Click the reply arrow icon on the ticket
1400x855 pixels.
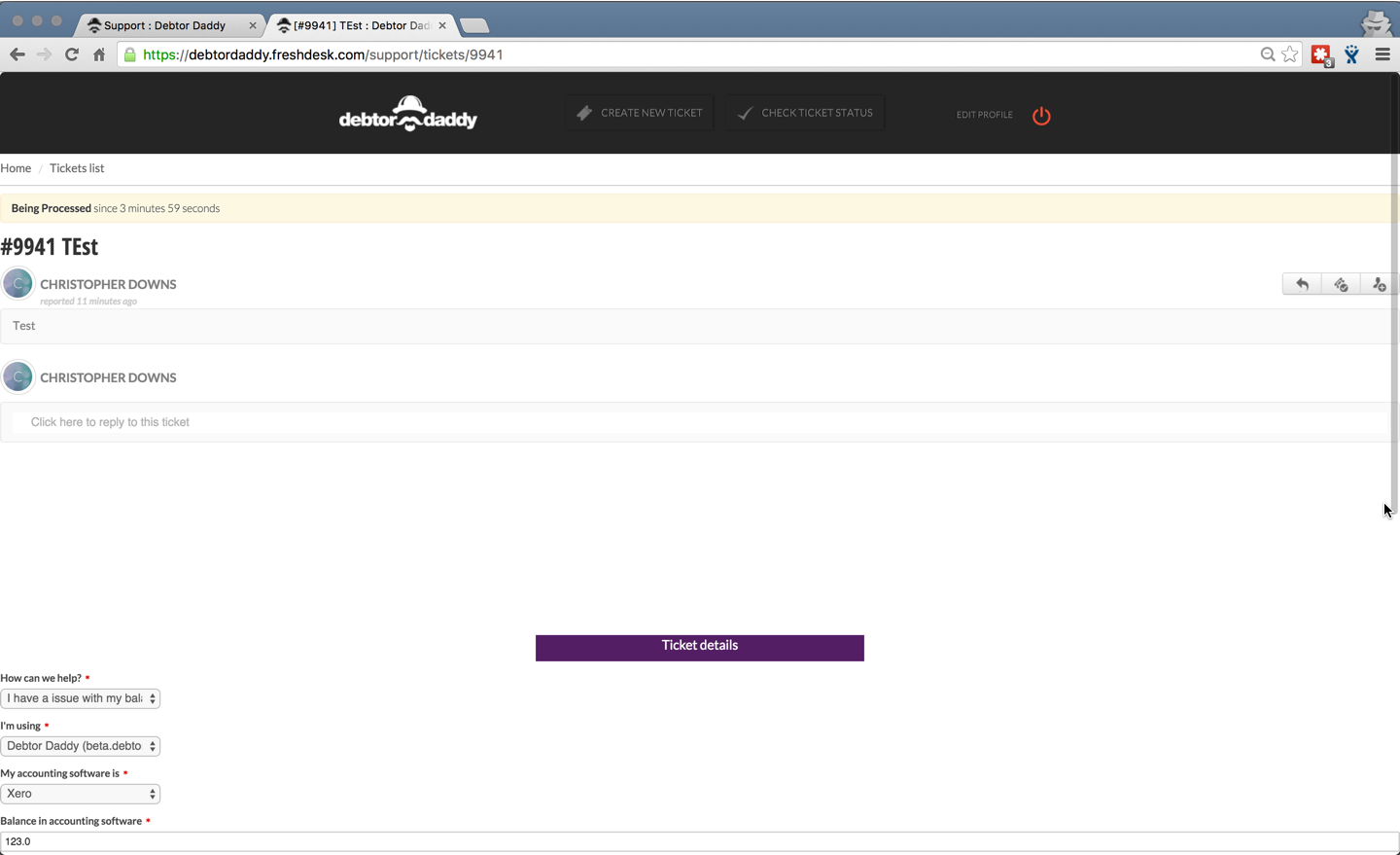[x=1302, y=284]
